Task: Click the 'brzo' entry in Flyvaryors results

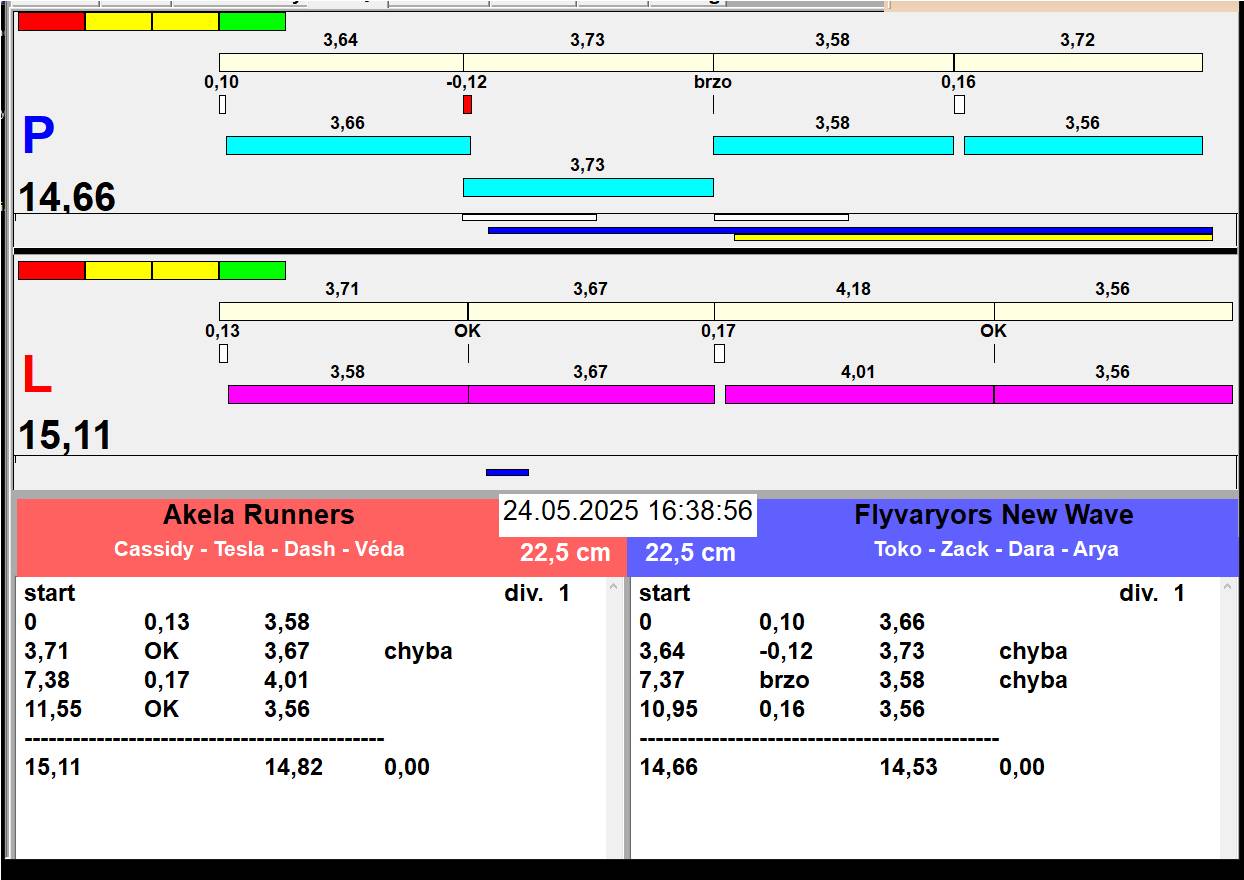Action: click(784, 680)
